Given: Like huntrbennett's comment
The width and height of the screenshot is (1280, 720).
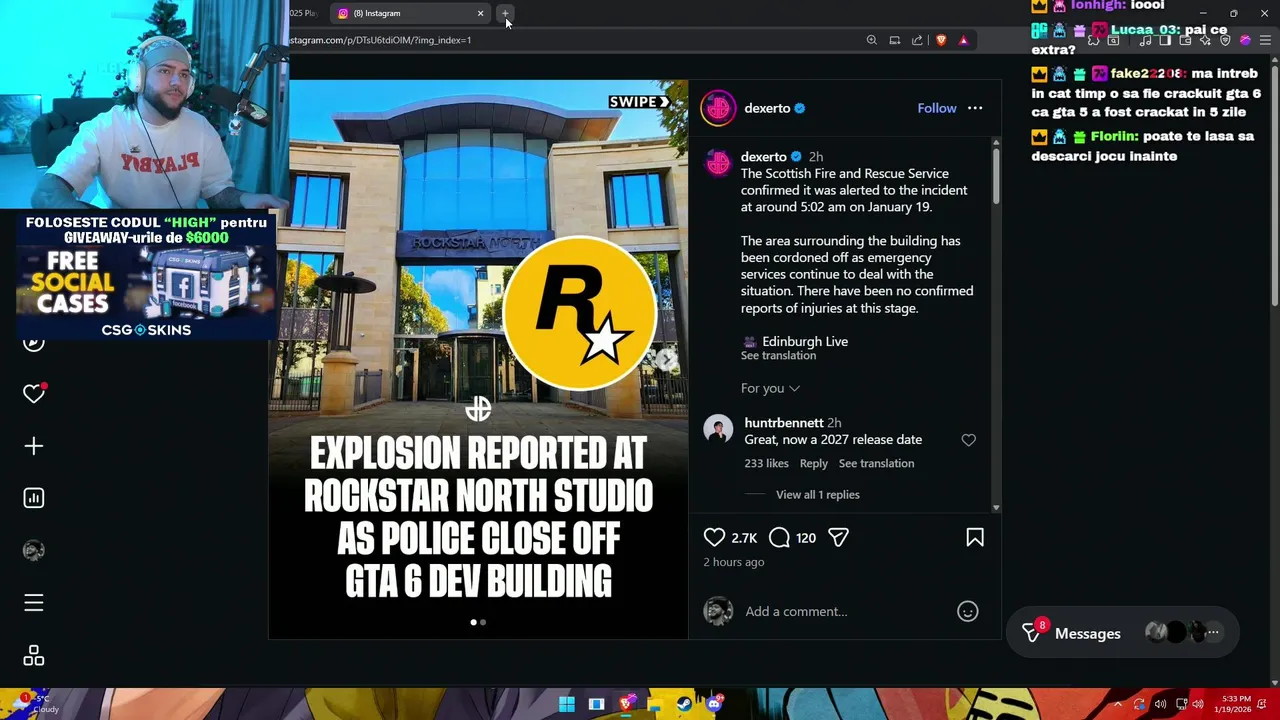Looking at the screenshot, I should click(x=968, y=440).
